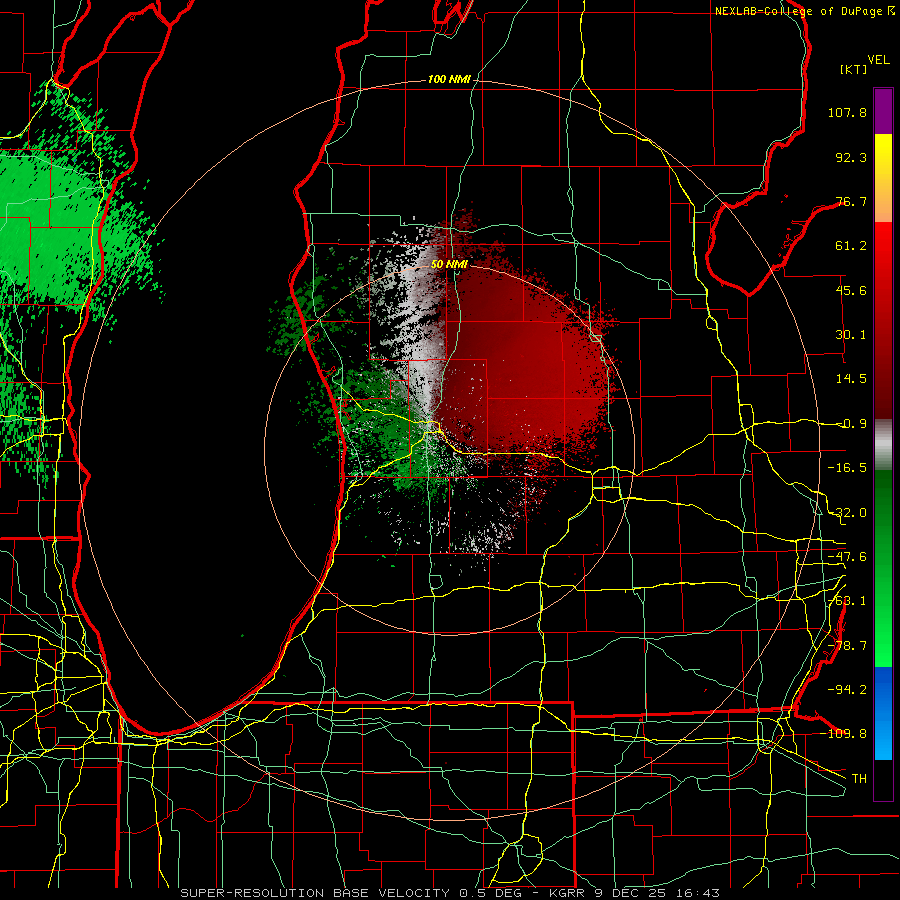Select the -78.7 knot legend value

pos(847,646)
